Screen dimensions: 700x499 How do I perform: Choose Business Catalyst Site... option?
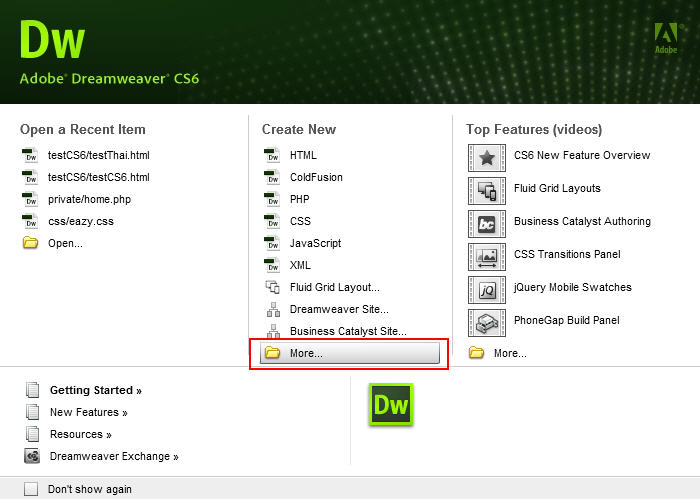(x=348, y=331)
